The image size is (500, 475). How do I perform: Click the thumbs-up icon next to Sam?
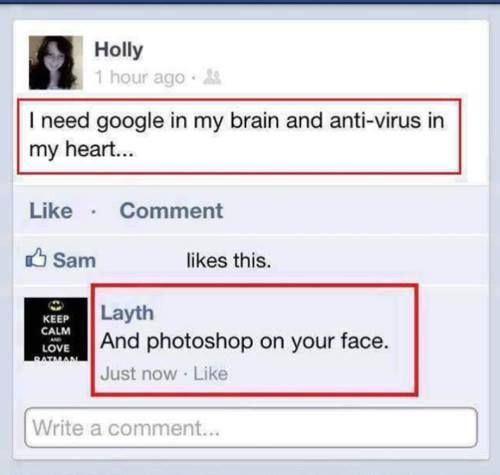pyautogui.click(x=36, y=258)
